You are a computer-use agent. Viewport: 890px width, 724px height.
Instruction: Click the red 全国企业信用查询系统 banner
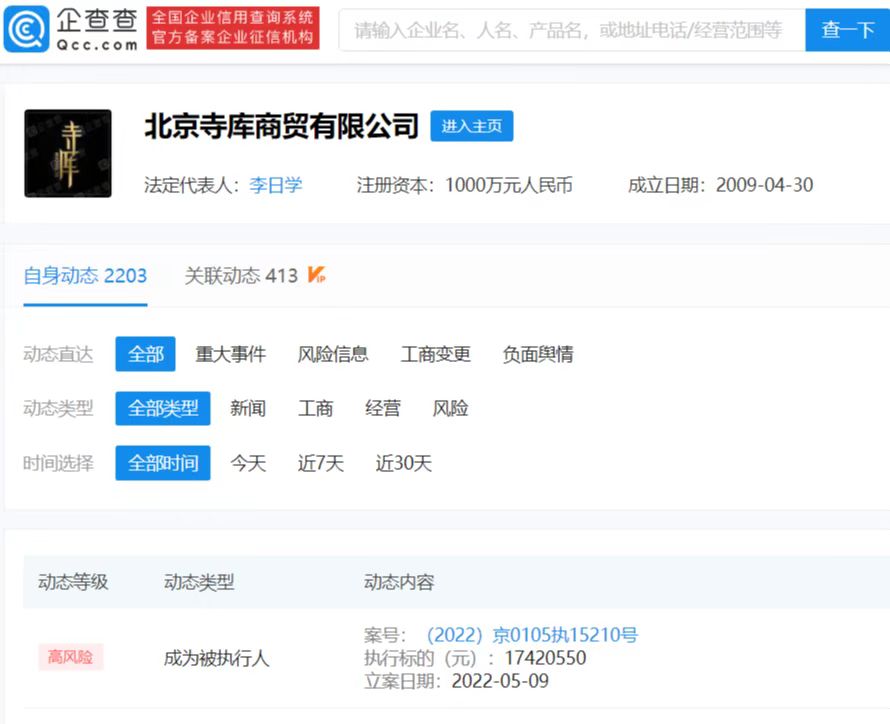tap(233, 28)
